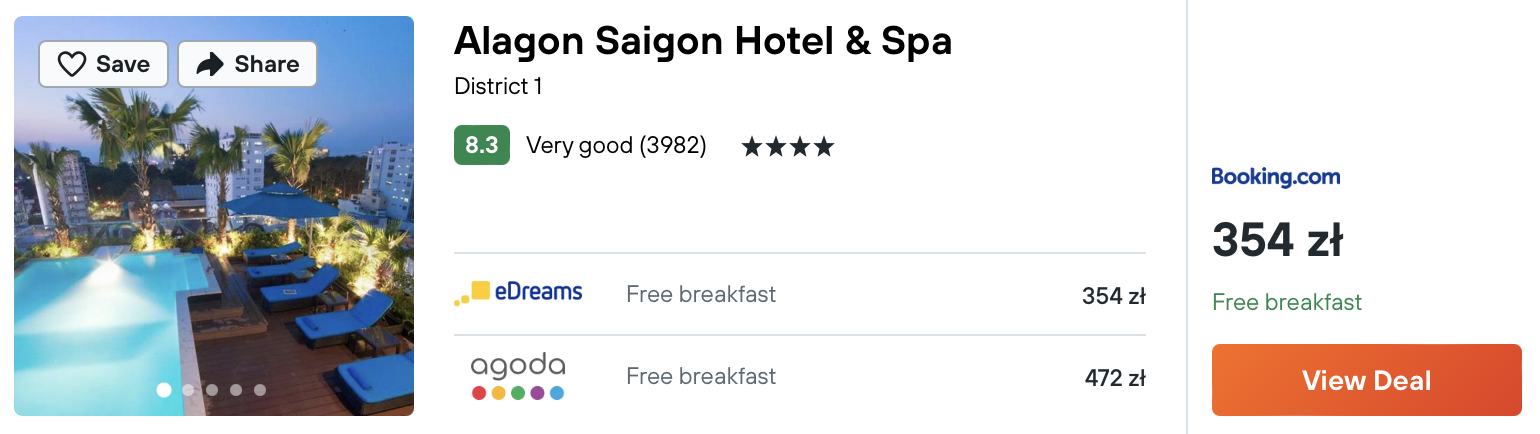
Task: Click the agoda 472 zł price
Action: (1115, 378)
